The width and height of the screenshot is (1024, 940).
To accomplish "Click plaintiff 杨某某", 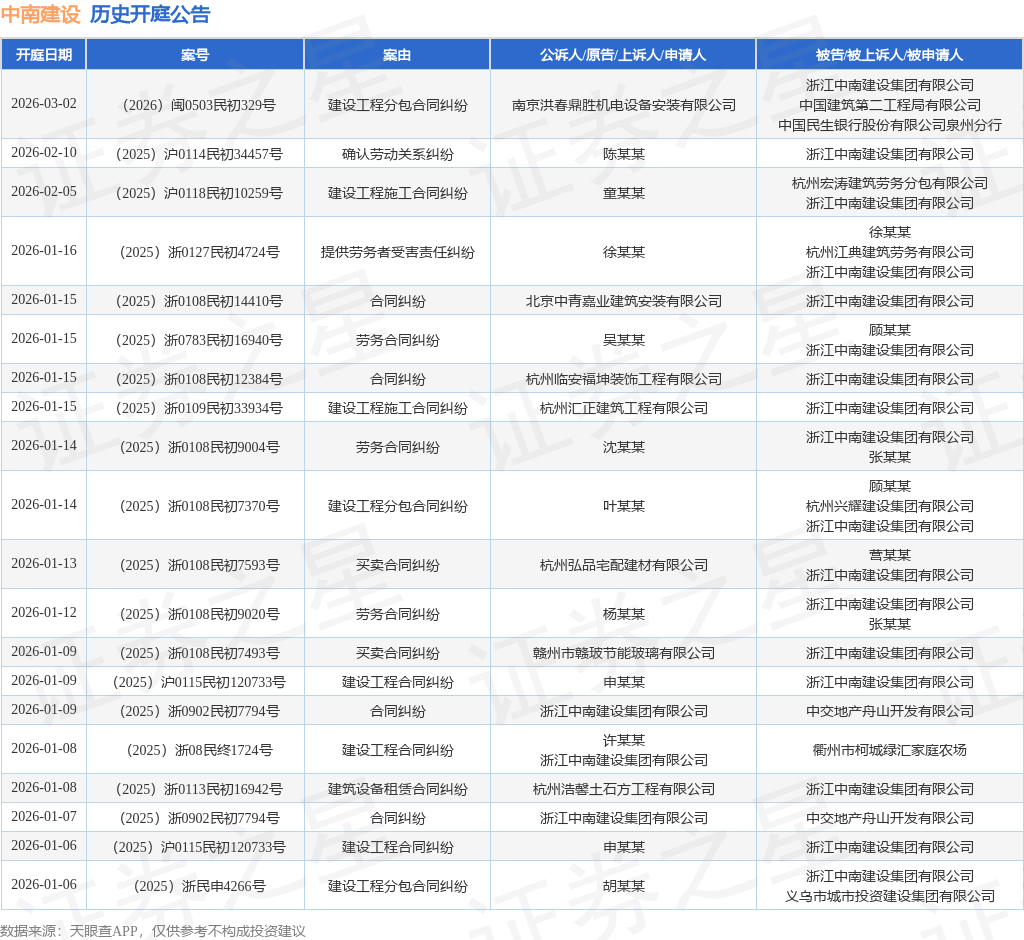I will [x=624, y=614].
